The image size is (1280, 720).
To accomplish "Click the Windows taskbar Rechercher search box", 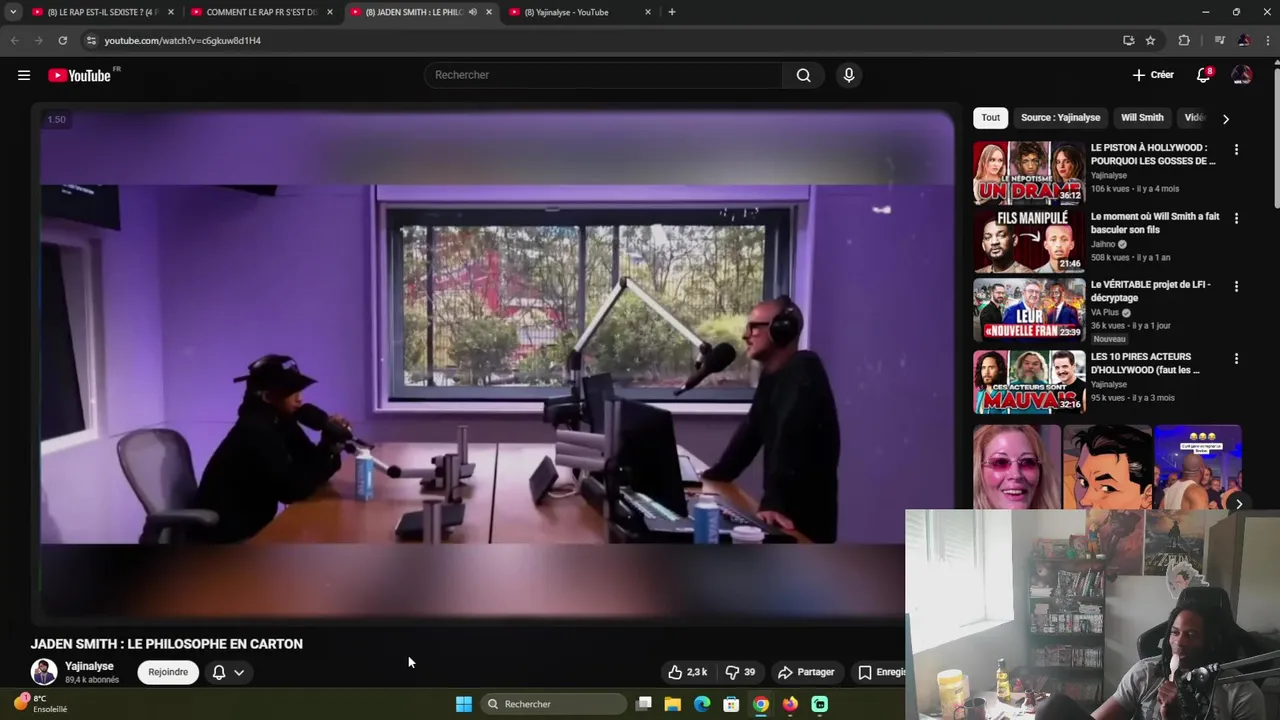I will (552, 704).
